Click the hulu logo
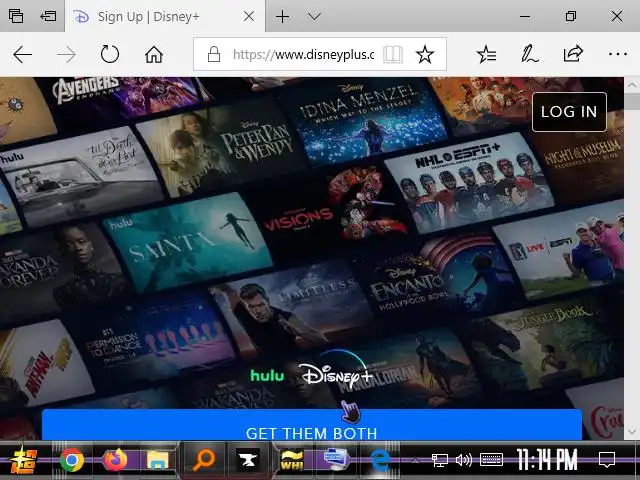Image resolution: width=640 pixels, height=480 pixels. tap(267, 375)
